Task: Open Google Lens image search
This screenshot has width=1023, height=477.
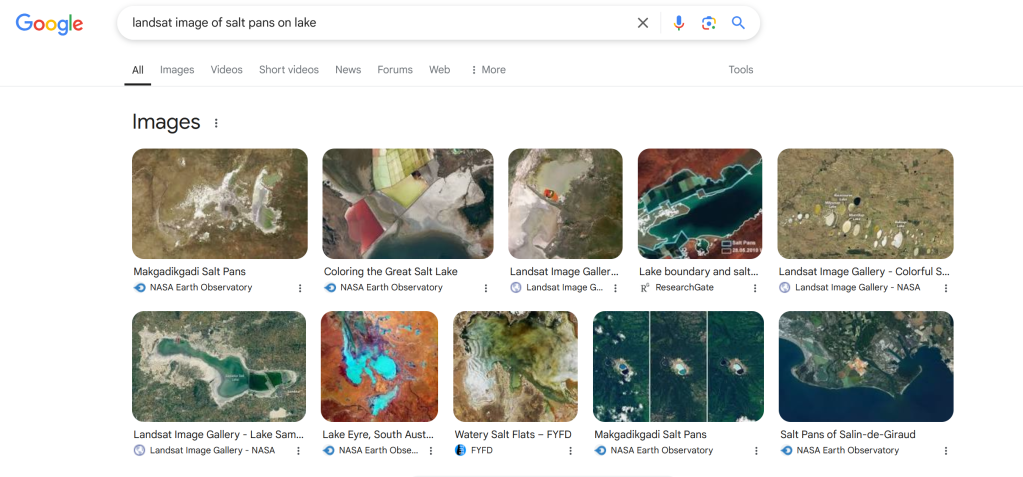Action: tap(708, 23)
